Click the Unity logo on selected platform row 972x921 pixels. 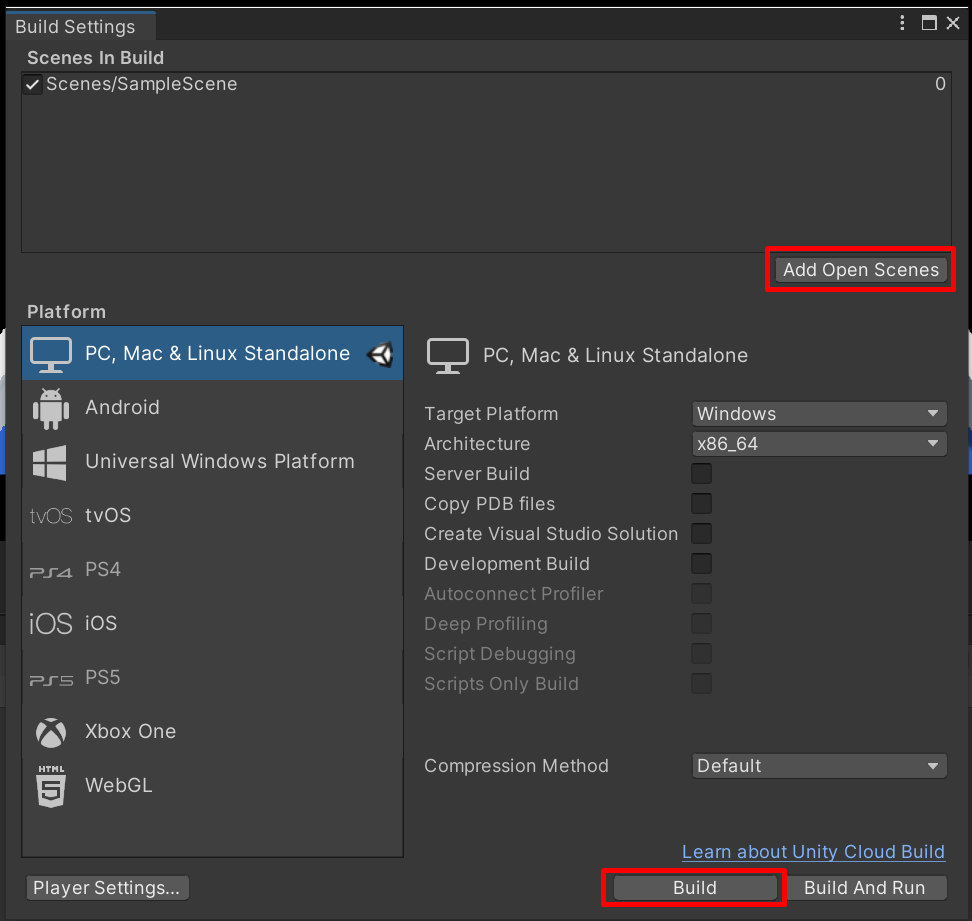[380, 355]
